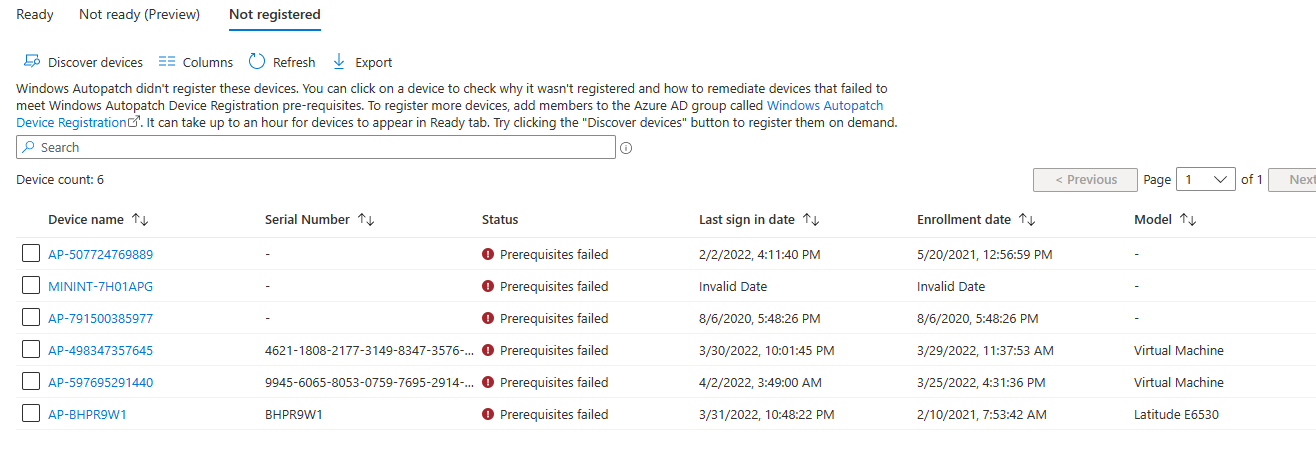Focus the Search input field

tap(316, 147)
